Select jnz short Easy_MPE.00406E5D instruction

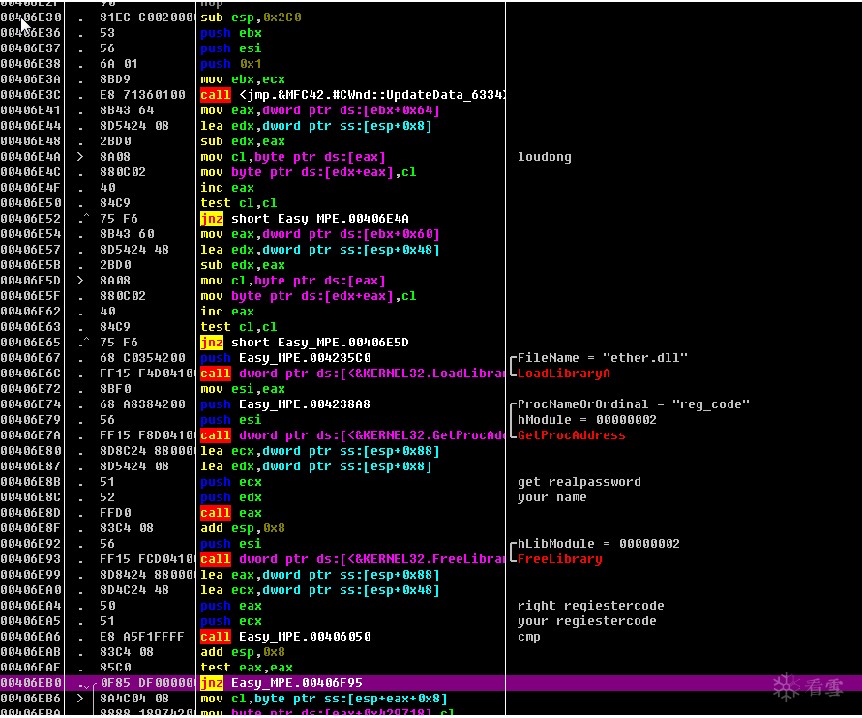coord(304,343)
